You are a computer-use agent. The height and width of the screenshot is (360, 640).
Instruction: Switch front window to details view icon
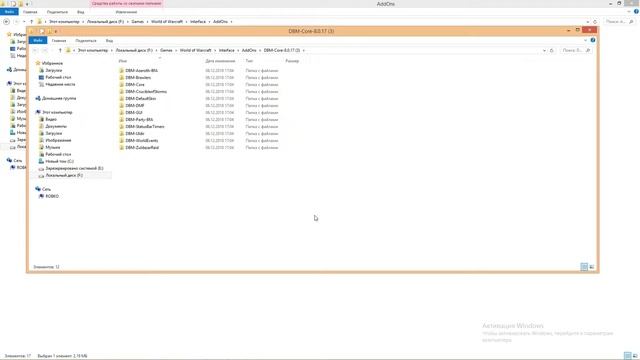(x=584, y=267)
